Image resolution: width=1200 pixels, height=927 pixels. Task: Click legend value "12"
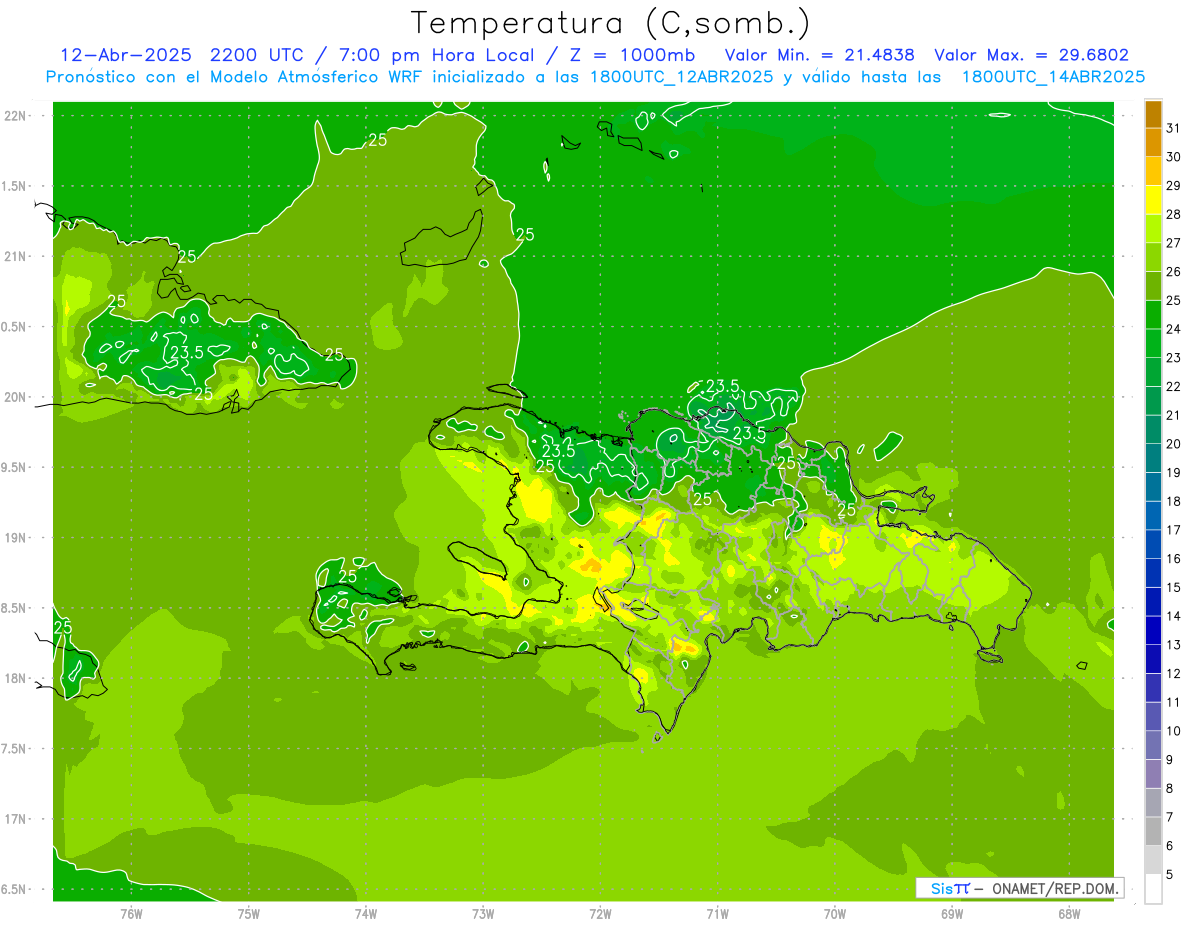(1174, 673)
